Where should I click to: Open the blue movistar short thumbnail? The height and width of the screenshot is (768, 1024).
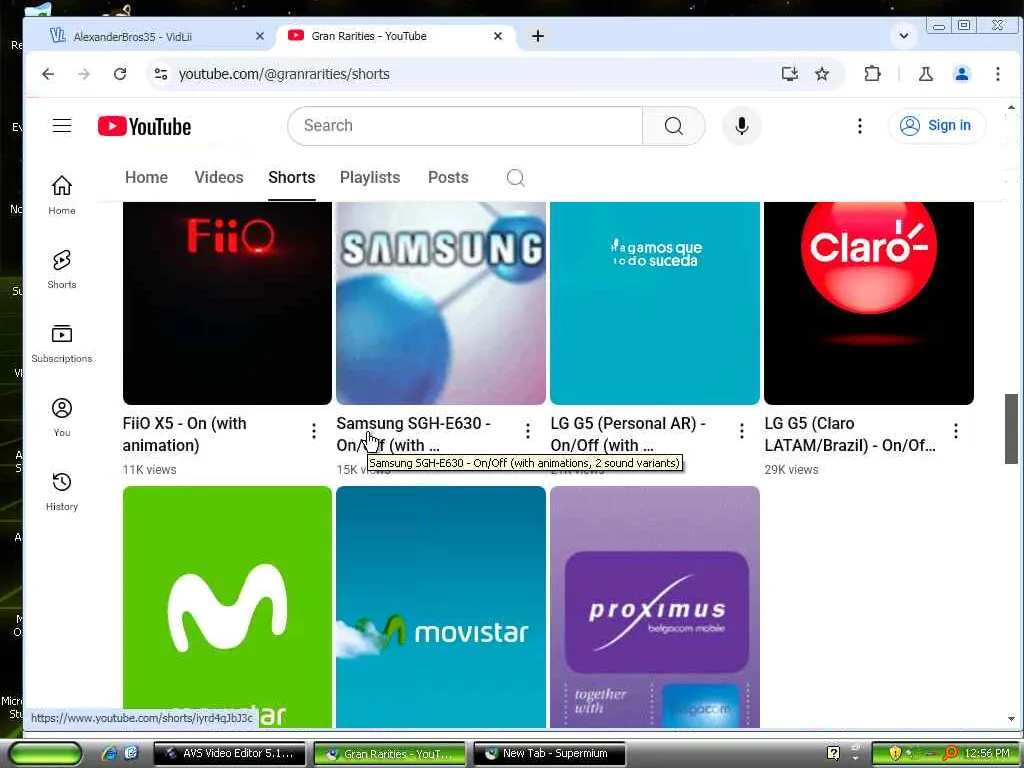pyautogui.click(x=441, y=607)
